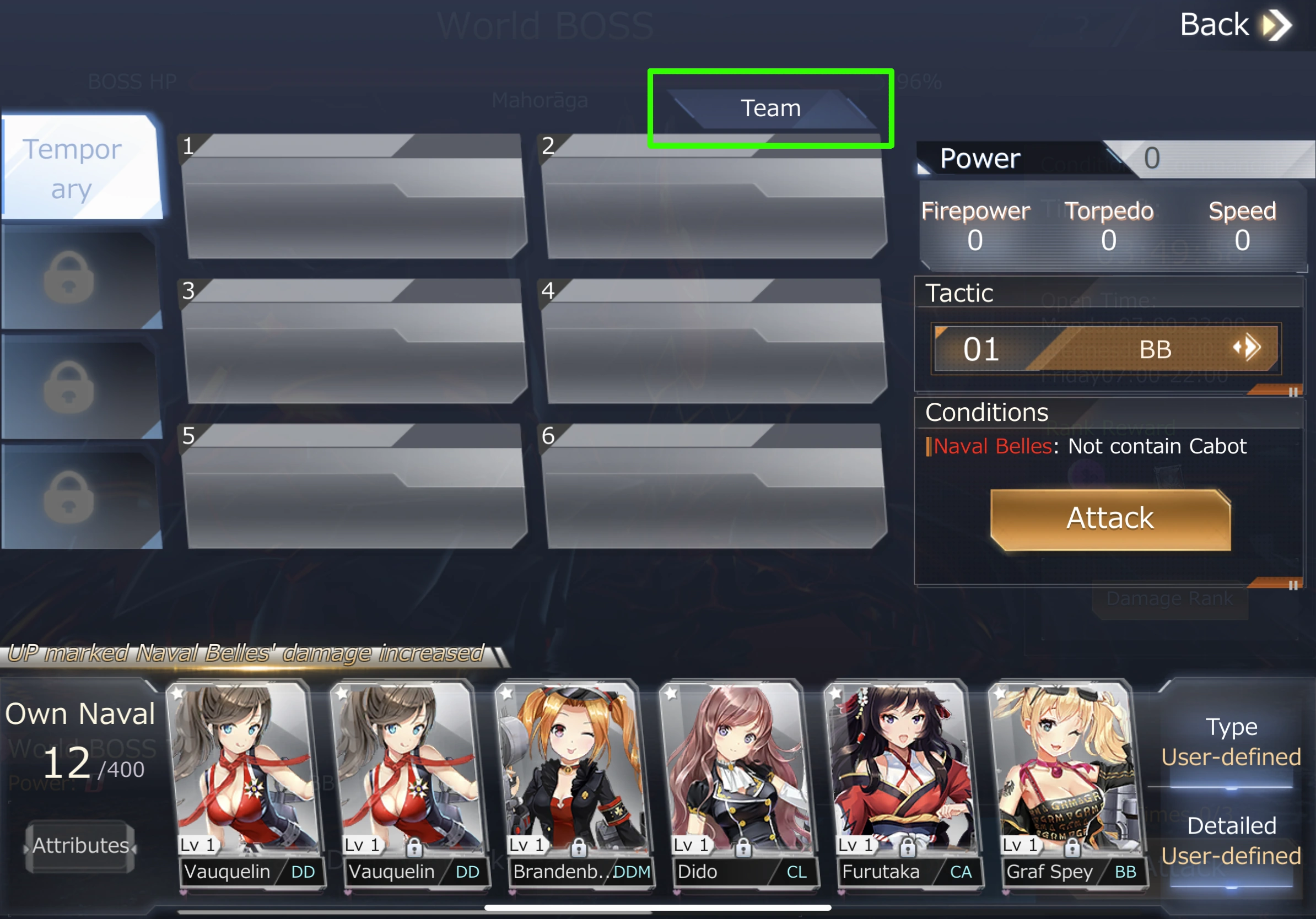
Task: Click lock icon on Graf Spey card
Action: tap(1072, 847)
